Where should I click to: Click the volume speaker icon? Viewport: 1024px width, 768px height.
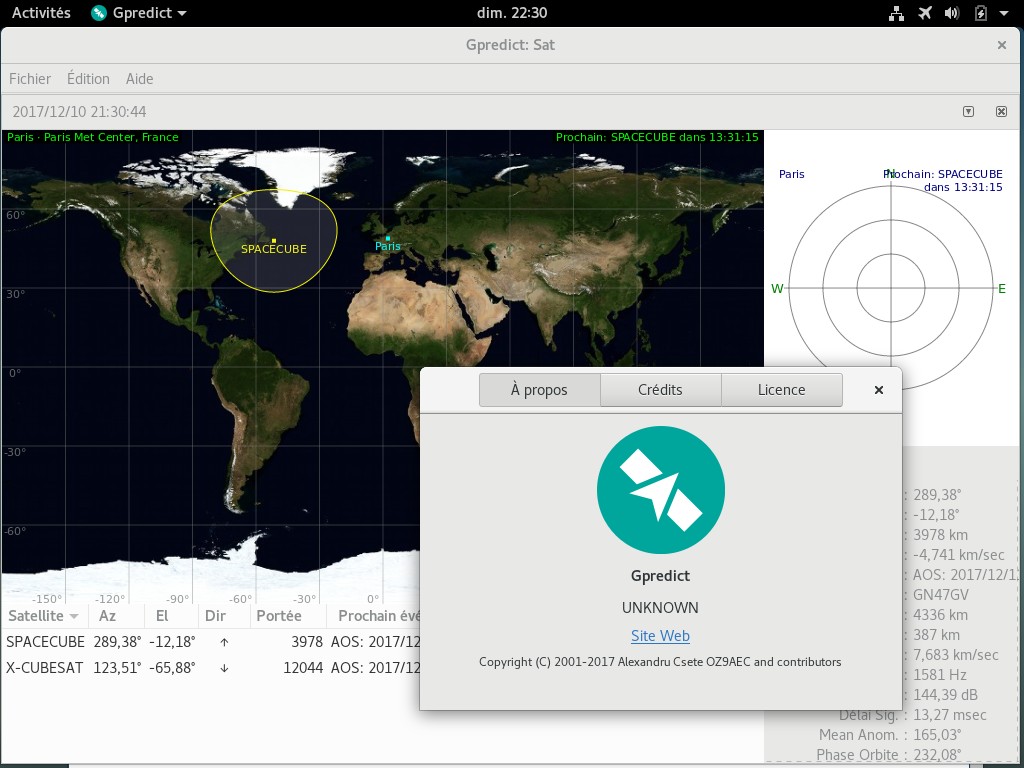tap(952, 13)
